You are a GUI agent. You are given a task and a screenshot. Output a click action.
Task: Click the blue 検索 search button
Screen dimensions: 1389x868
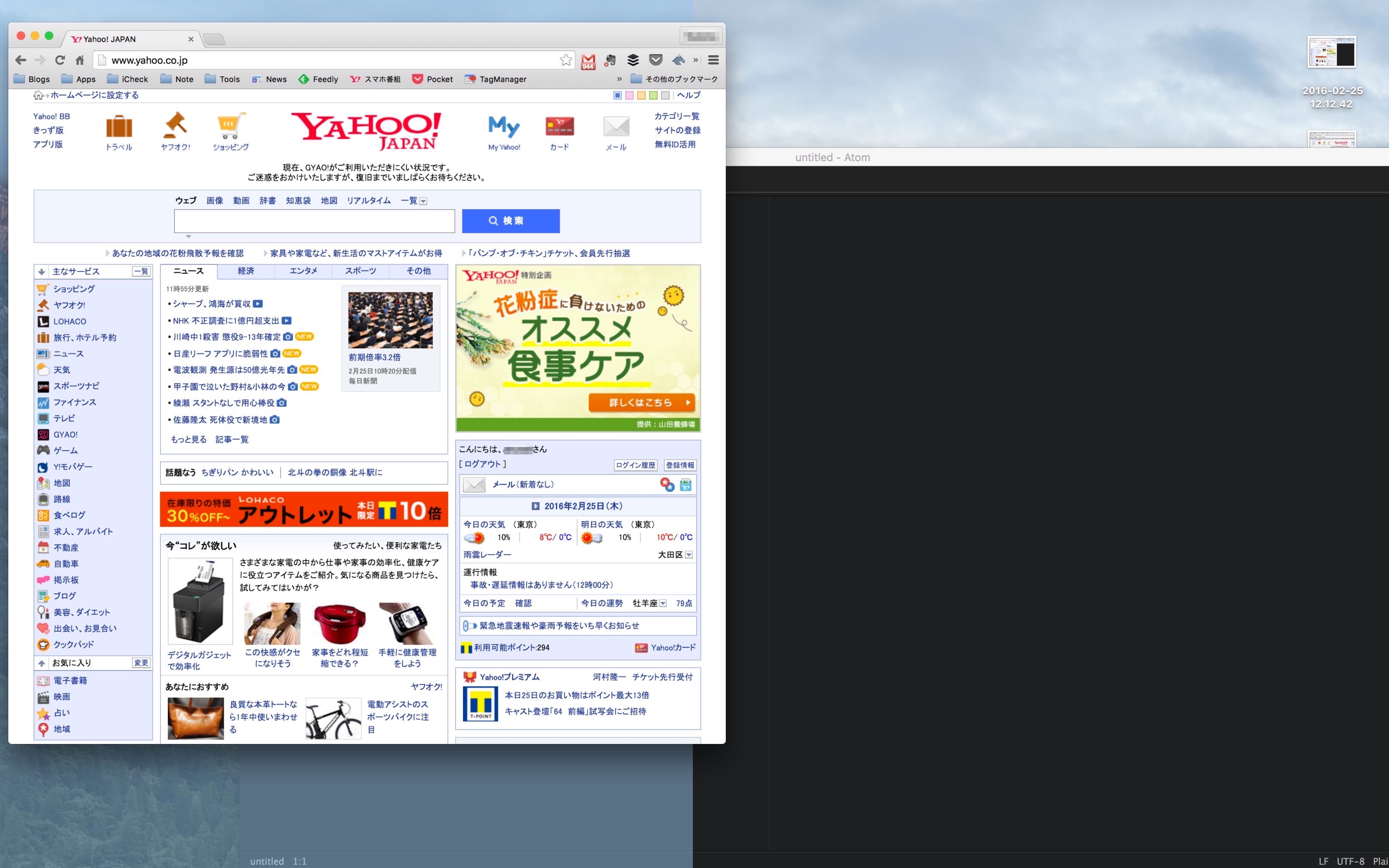511,221
